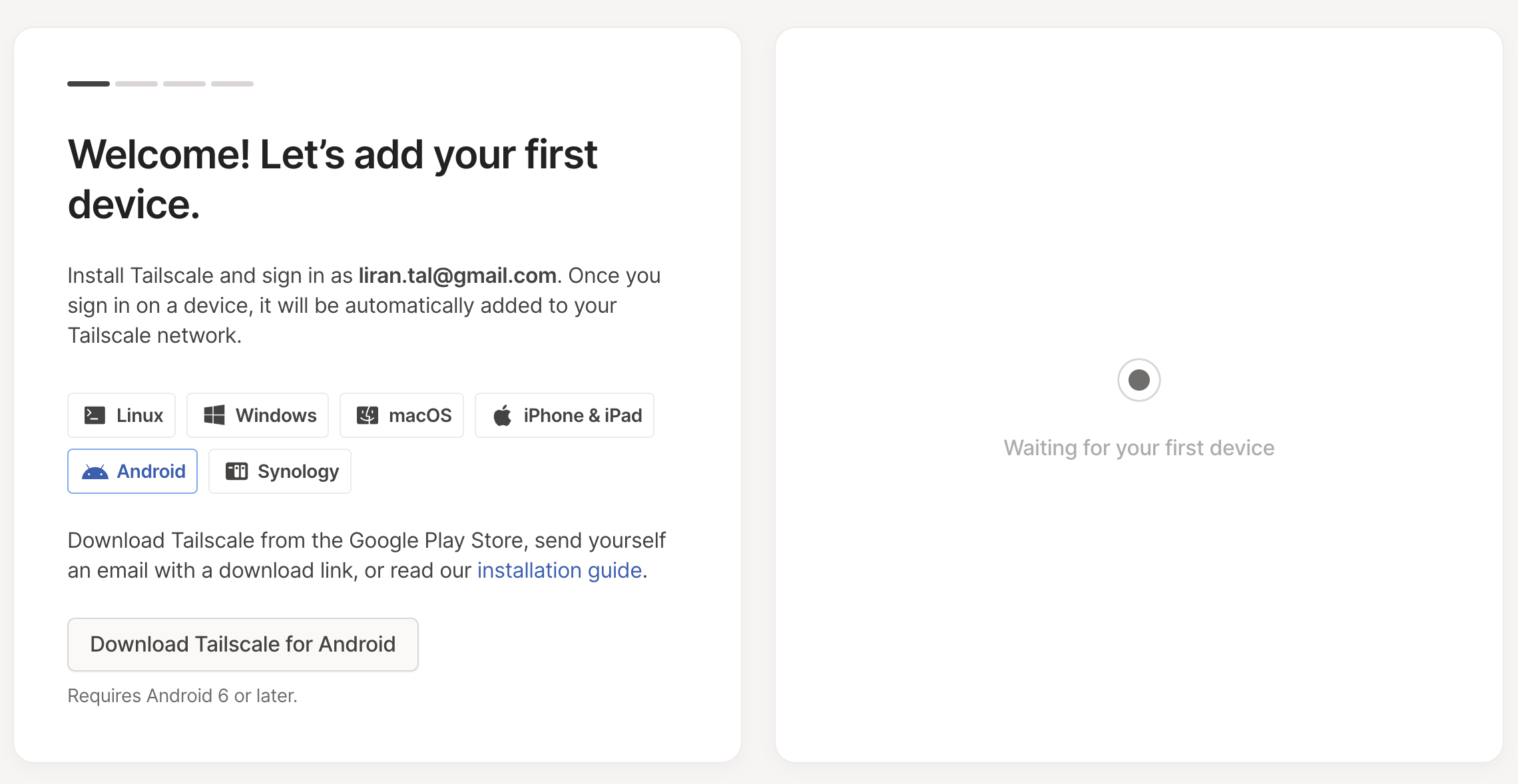Click the Synology NAS icon
The width and height of the screenshot is (1518, 784).
pos(236,471)
